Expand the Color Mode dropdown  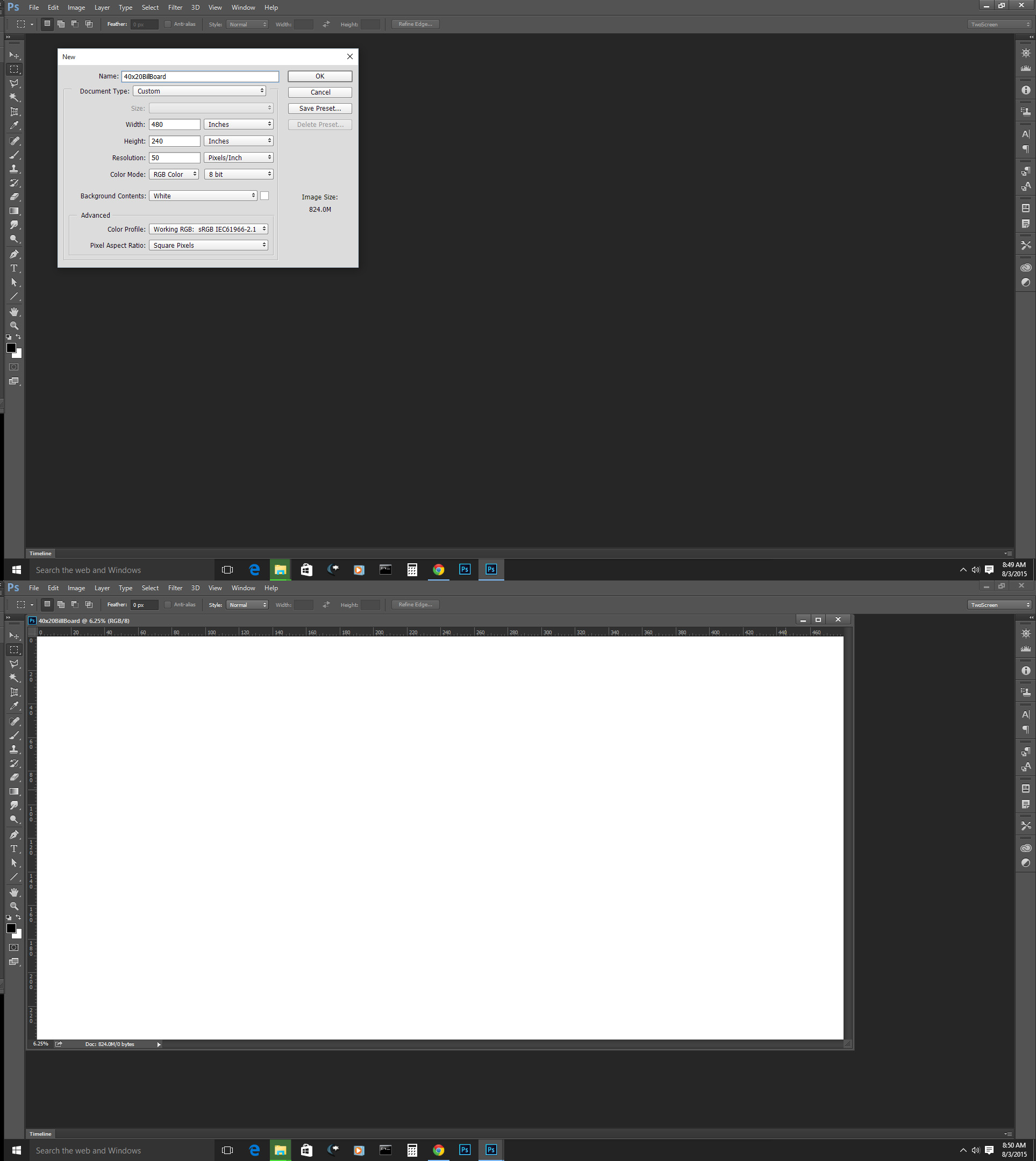174,174
